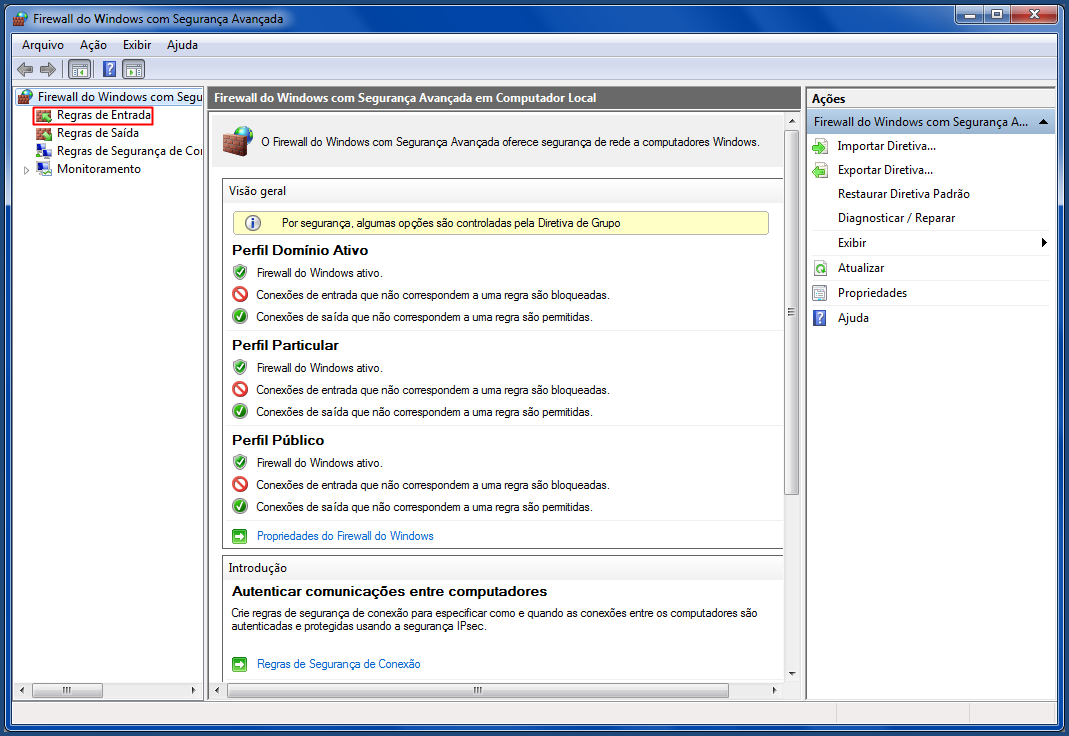Expand the Monitoramento tree node
Image resolution: width=1069 pixels, height=736 pixels.
click(27, 170)
